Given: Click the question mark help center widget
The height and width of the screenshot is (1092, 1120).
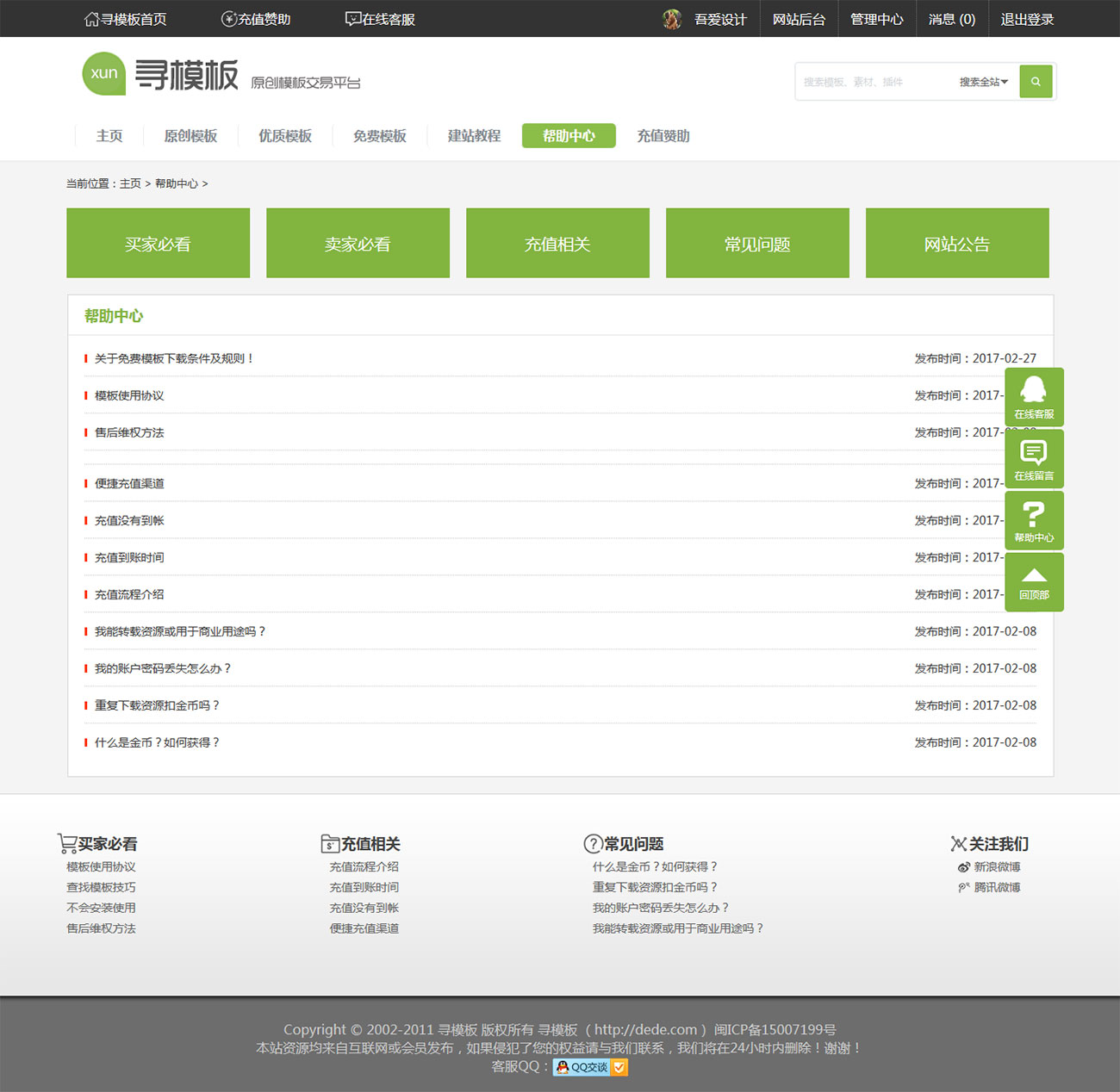Looking at the screenshot, I should pyautogui.click(x=1034, y=520).
